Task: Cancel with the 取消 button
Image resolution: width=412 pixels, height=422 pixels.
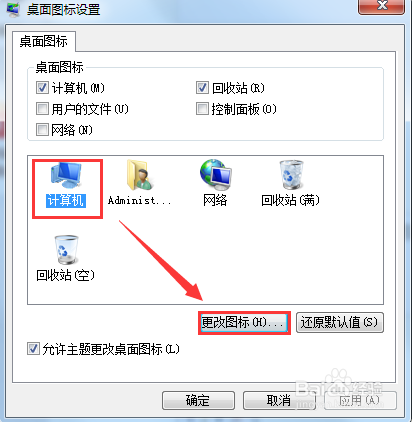Action: click(279, 400)
